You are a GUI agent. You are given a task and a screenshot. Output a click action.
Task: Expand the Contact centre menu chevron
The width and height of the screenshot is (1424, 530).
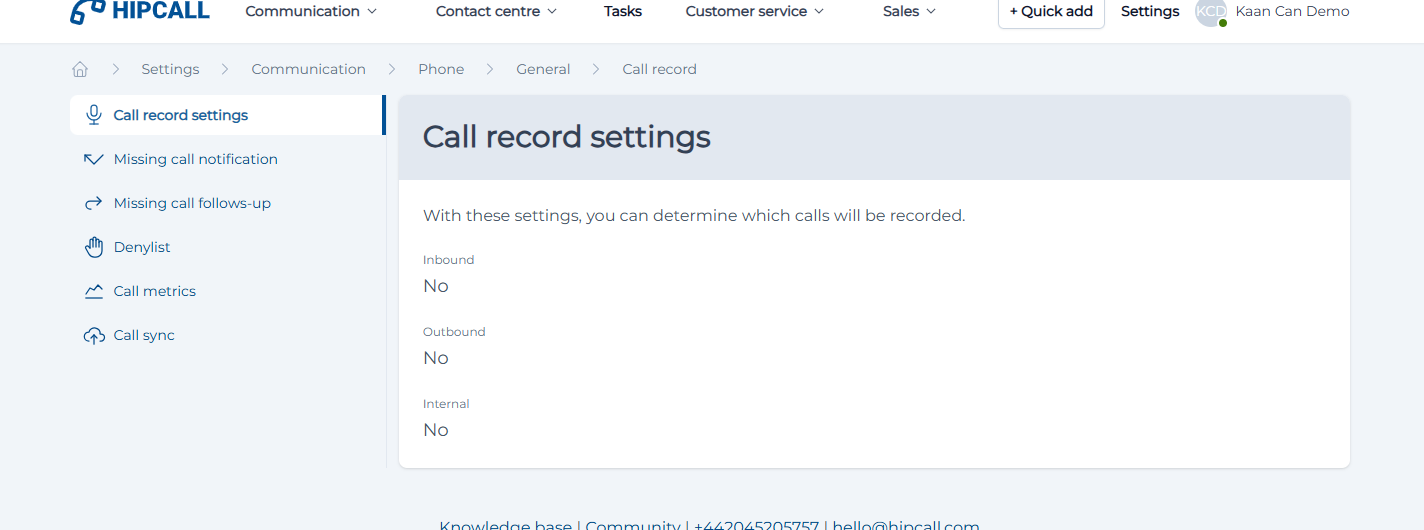click(x=552, y=12)
